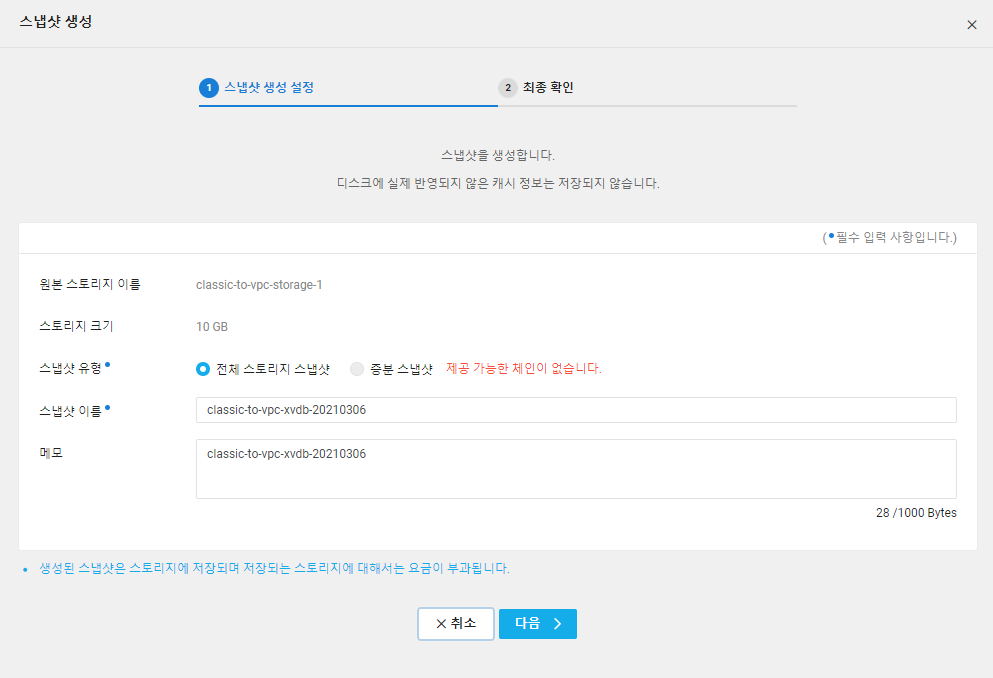
Task: Click the blue storage billing notice text
Action: (274, 568)
